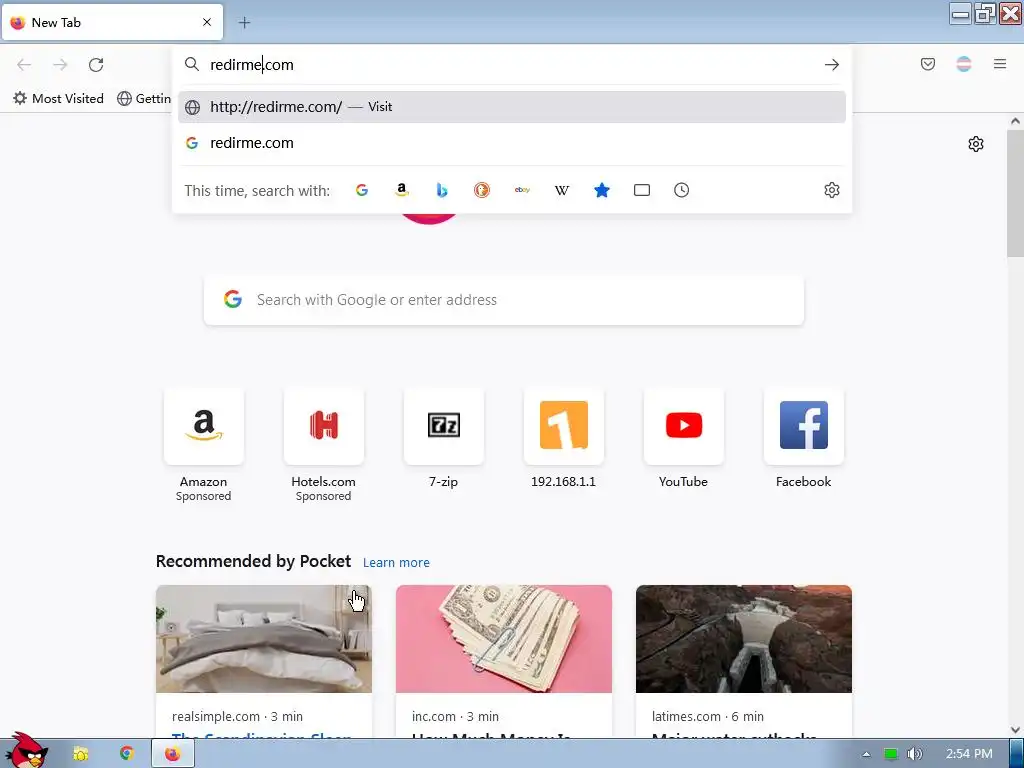Open the Firefox account avatar icon
The height and width of the screenshot is (768, 1024).
click(x=963, y=64)
